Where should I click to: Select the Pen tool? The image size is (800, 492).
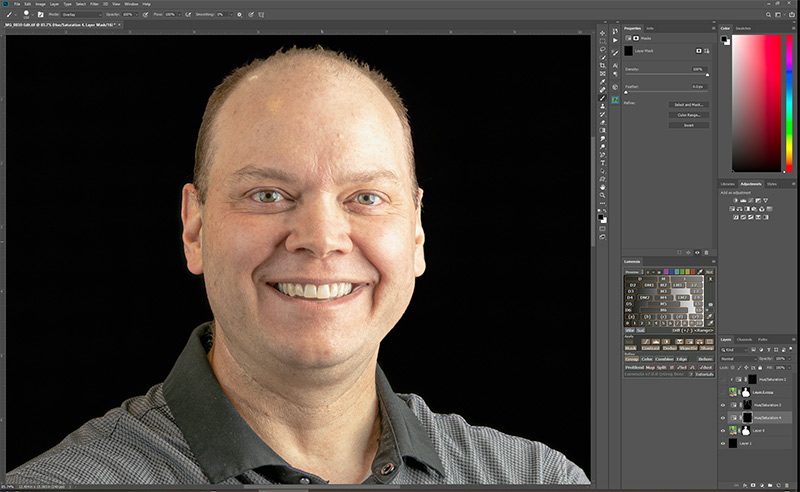click(603, 155)
